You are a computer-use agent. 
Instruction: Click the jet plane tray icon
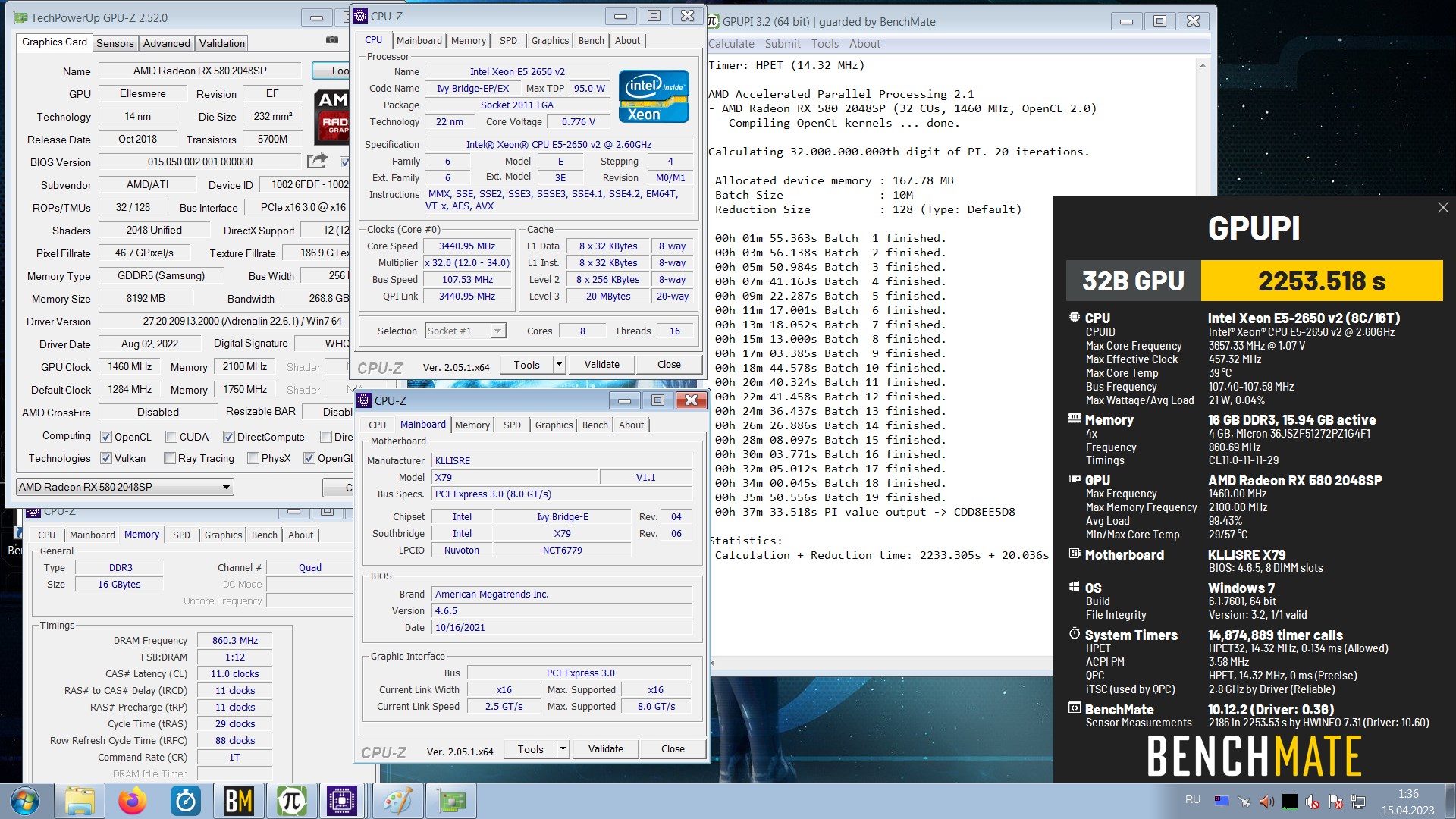pyautogui.click(x=1244, y=801)
